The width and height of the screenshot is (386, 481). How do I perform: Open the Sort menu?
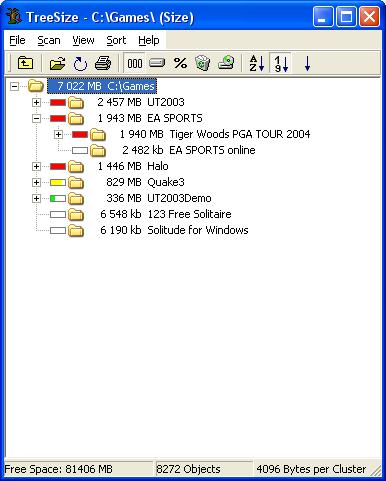coord(116,40)
